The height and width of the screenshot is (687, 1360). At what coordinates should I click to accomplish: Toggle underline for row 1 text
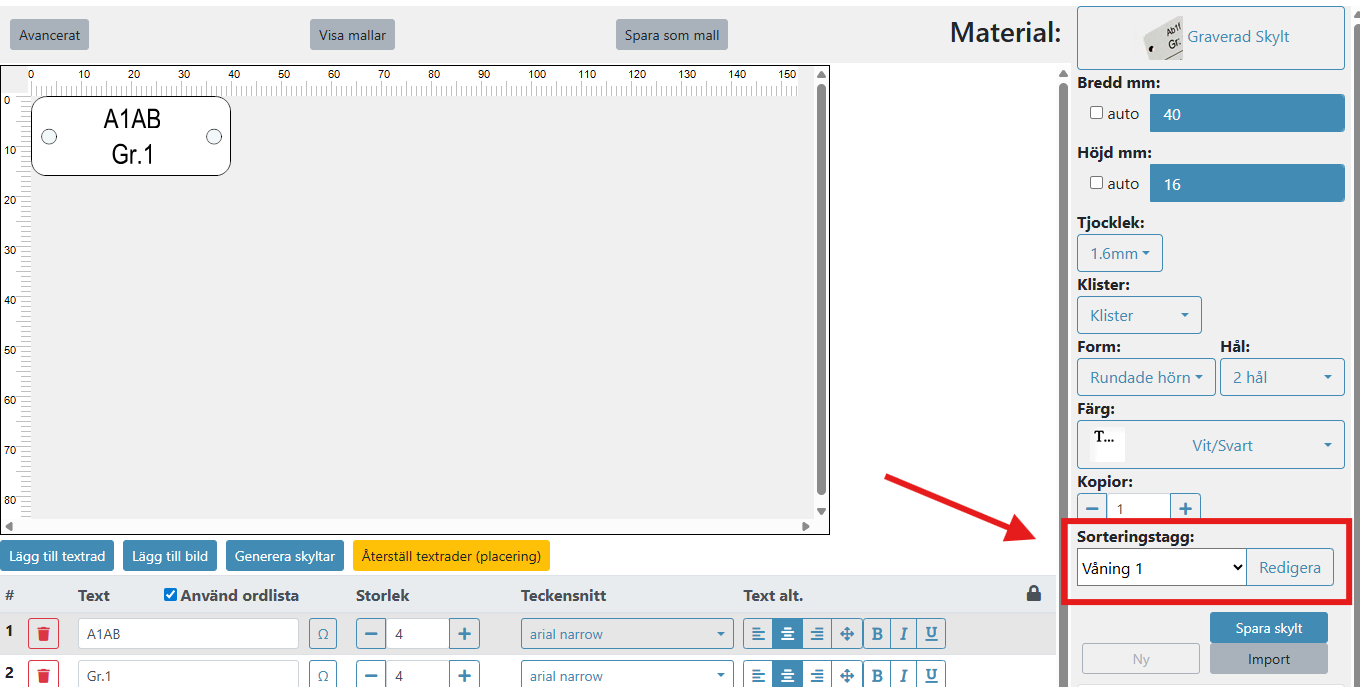[931, 634]
